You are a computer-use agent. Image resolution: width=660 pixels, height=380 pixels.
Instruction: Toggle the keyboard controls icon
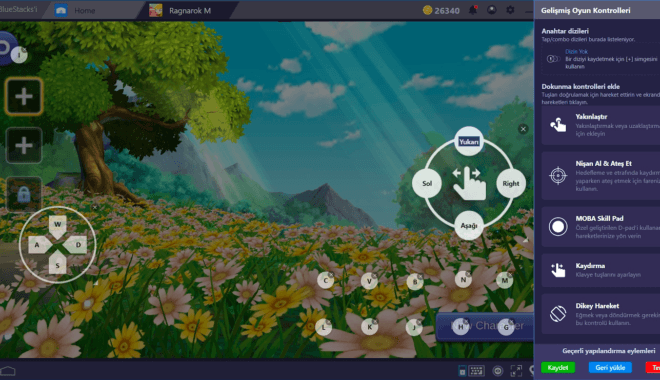pyautogui.click(x=476, y=370)
